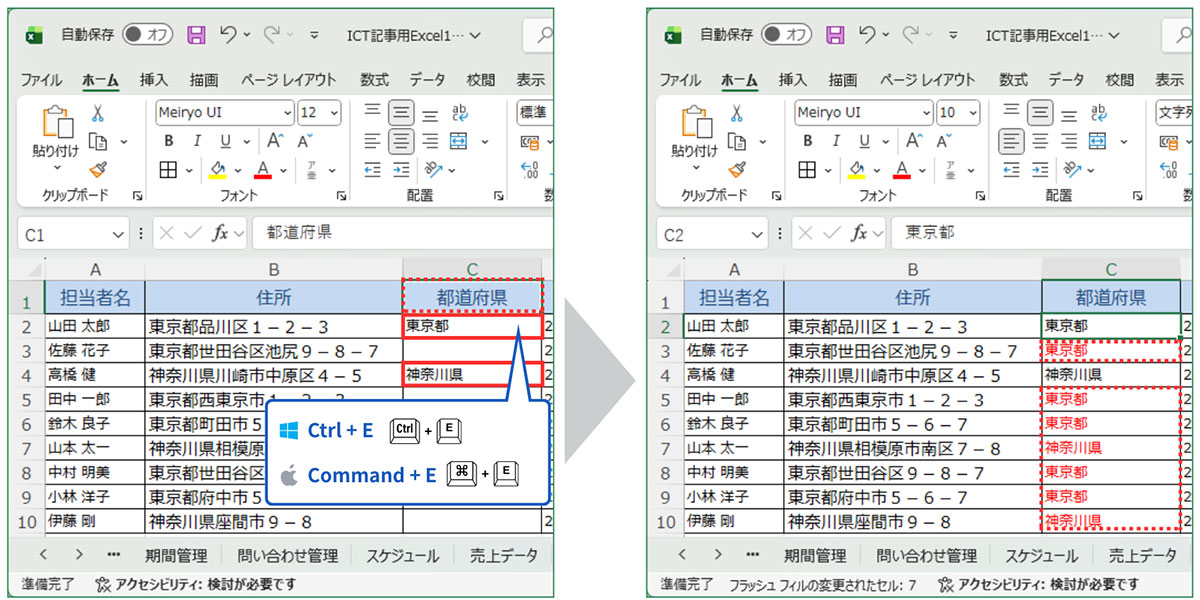Increase the font size using the A^ icon
The height and width of the screenshot is (600, 1200).
(275, 140)
